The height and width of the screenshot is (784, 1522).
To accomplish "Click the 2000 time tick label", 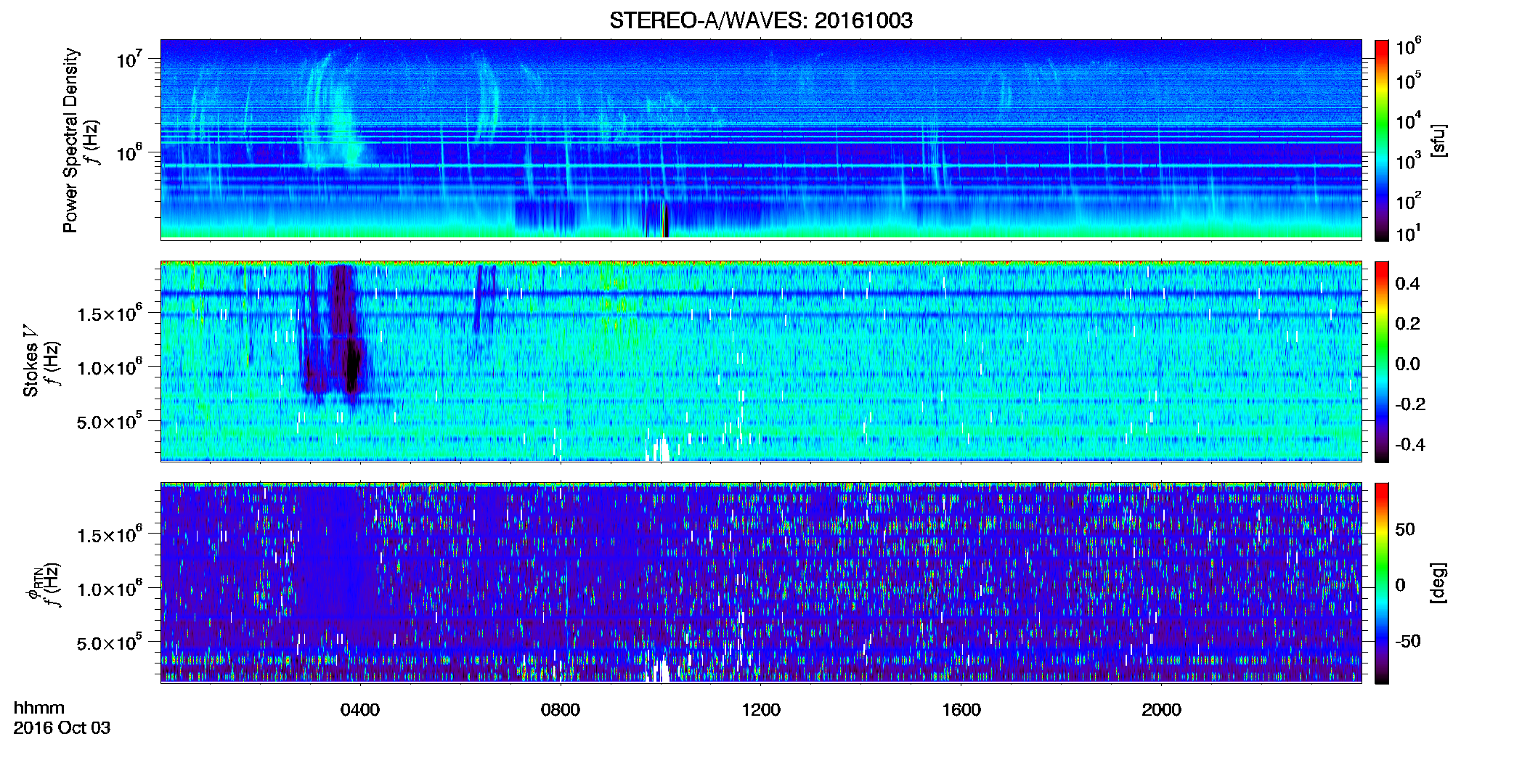I will coord(1162,710).
